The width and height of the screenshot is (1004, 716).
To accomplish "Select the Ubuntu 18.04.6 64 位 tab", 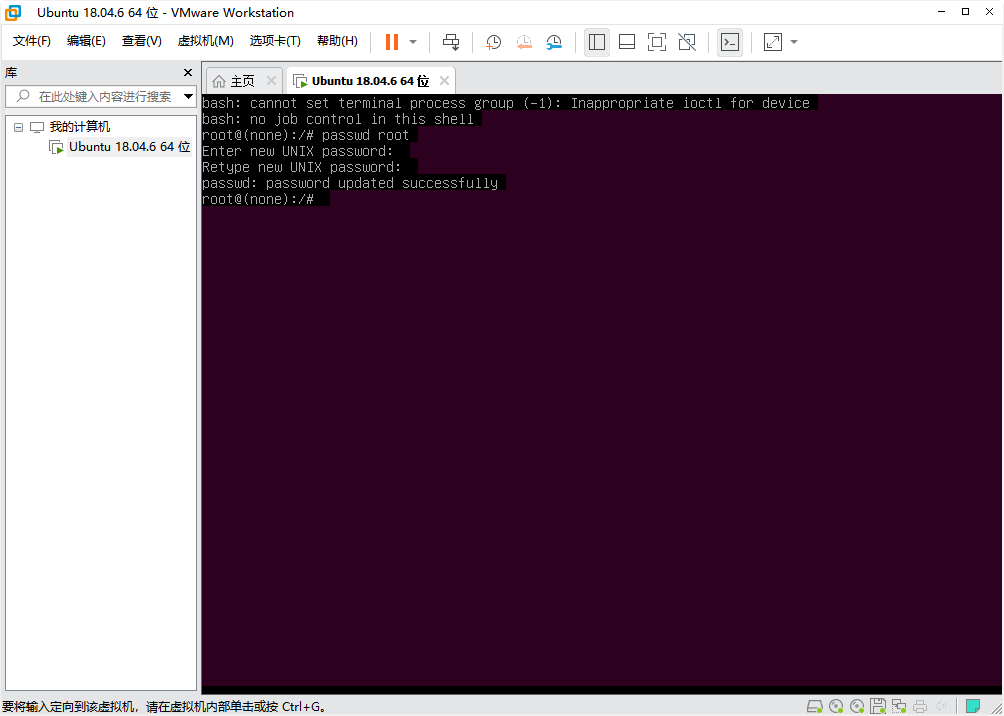I will (370, 81).
